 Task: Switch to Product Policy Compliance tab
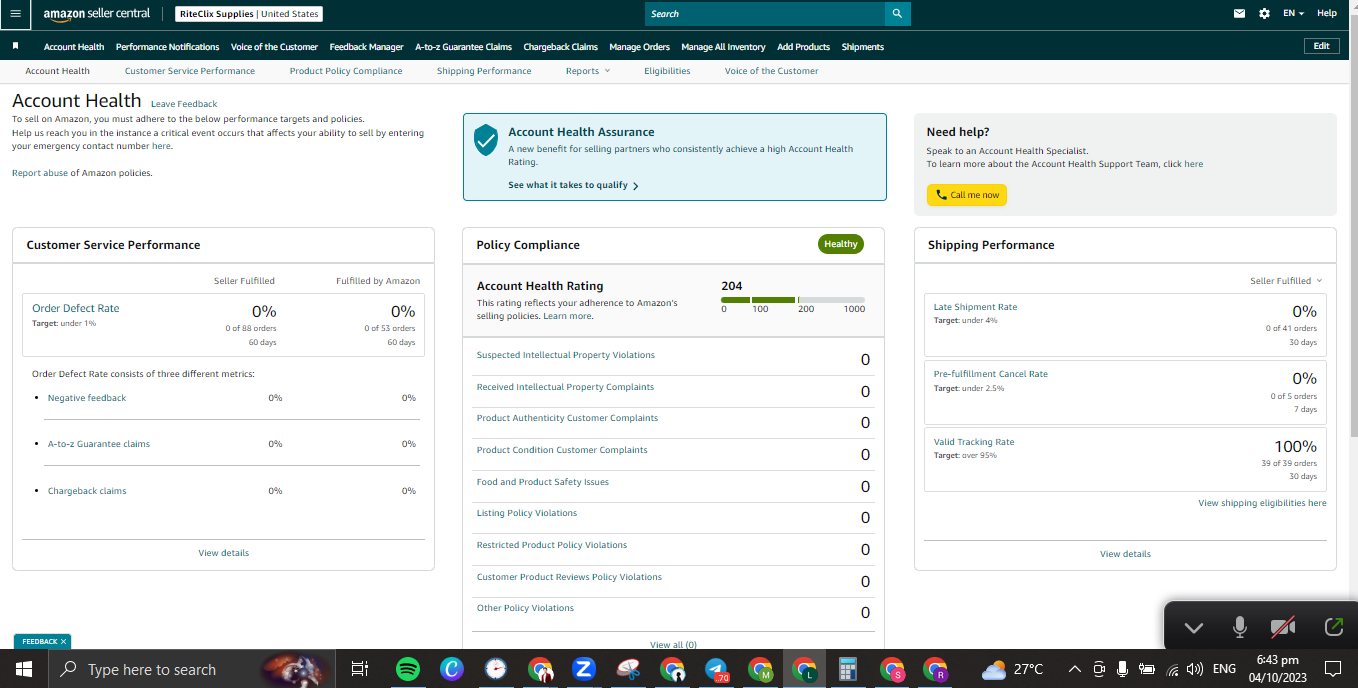(346, 71)
